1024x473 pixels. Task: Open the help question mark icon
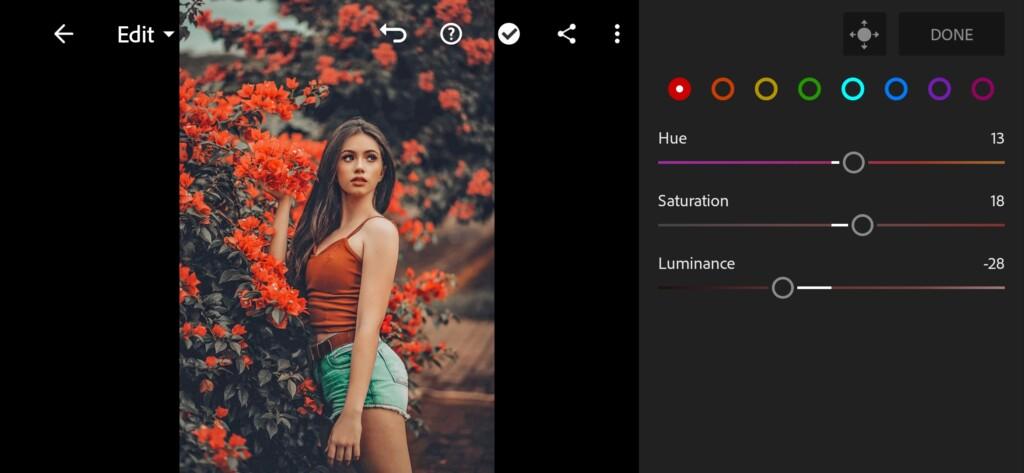coord(451,34)
